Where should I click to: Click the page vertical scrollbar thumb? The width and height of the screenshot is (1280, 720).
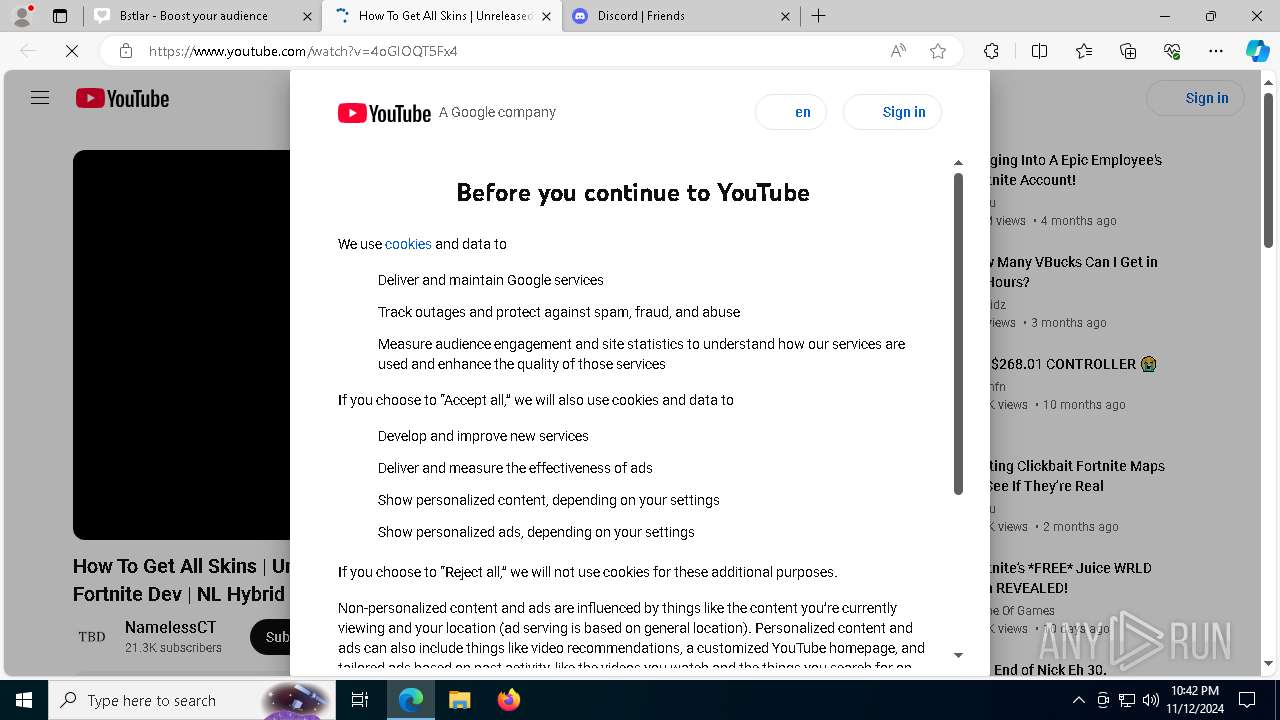click(x=1268, y=170)
